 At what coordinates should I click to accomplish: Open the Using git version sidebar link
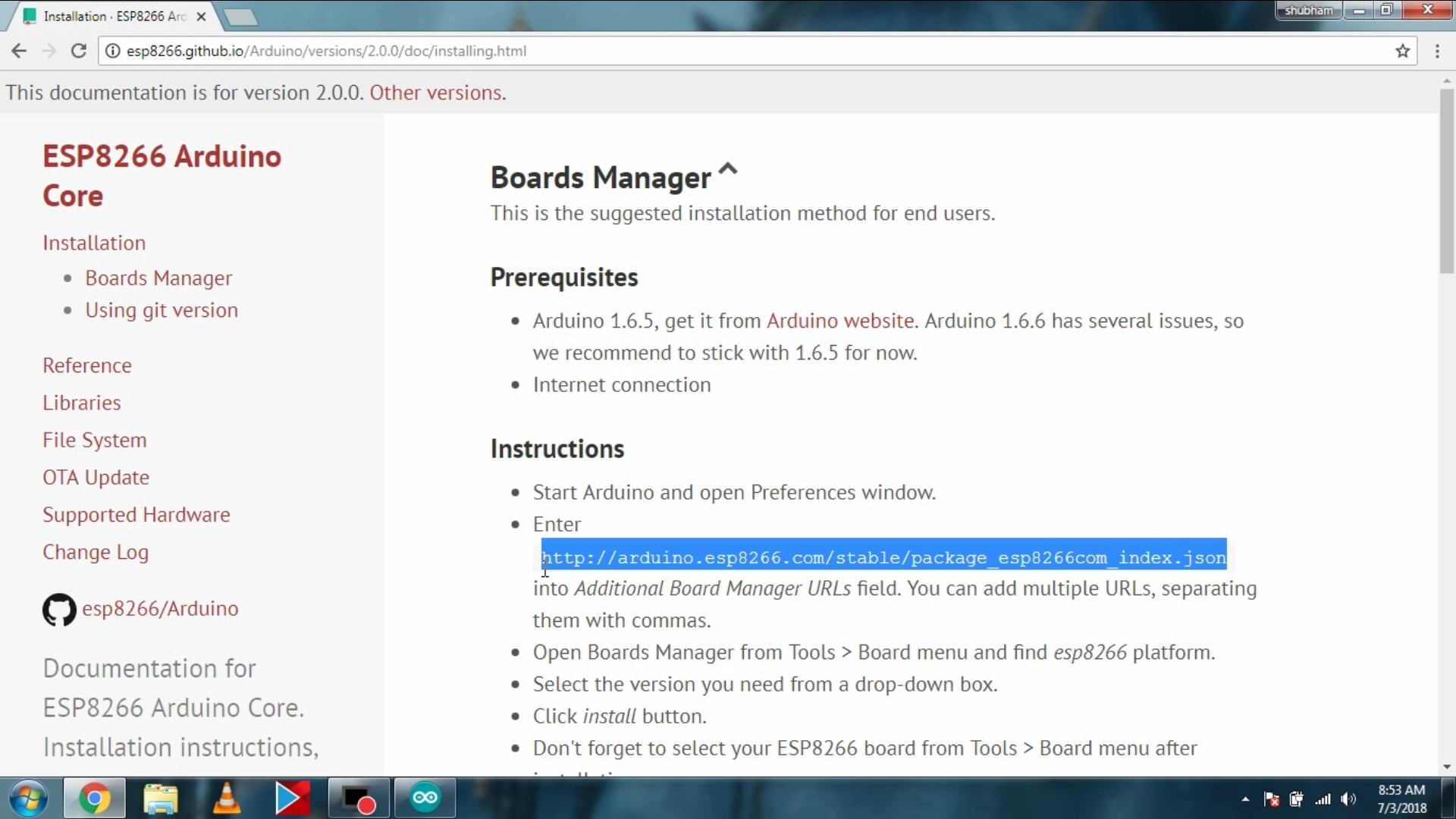[x=161, y=310]
